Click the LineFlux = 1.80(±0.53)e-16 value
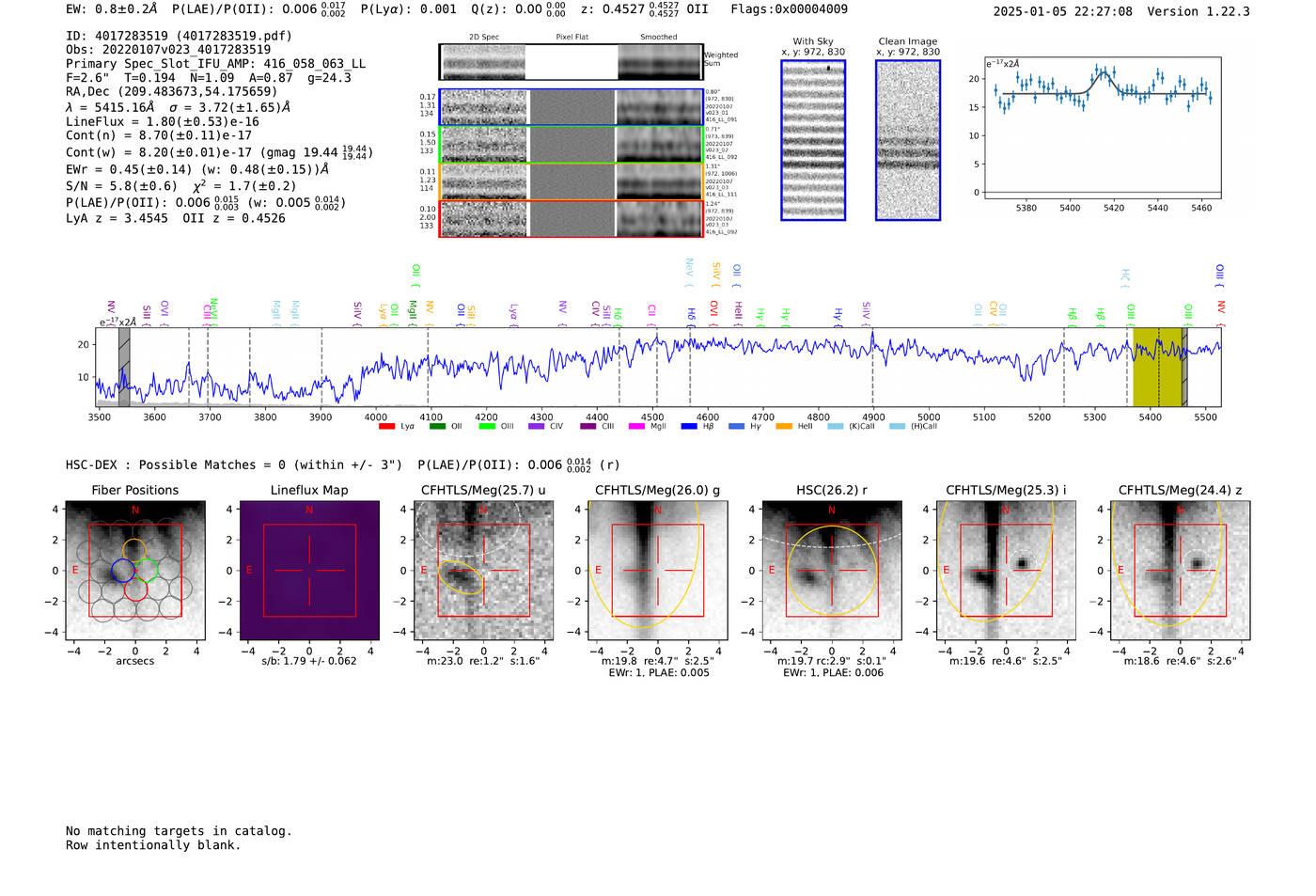 162,121
